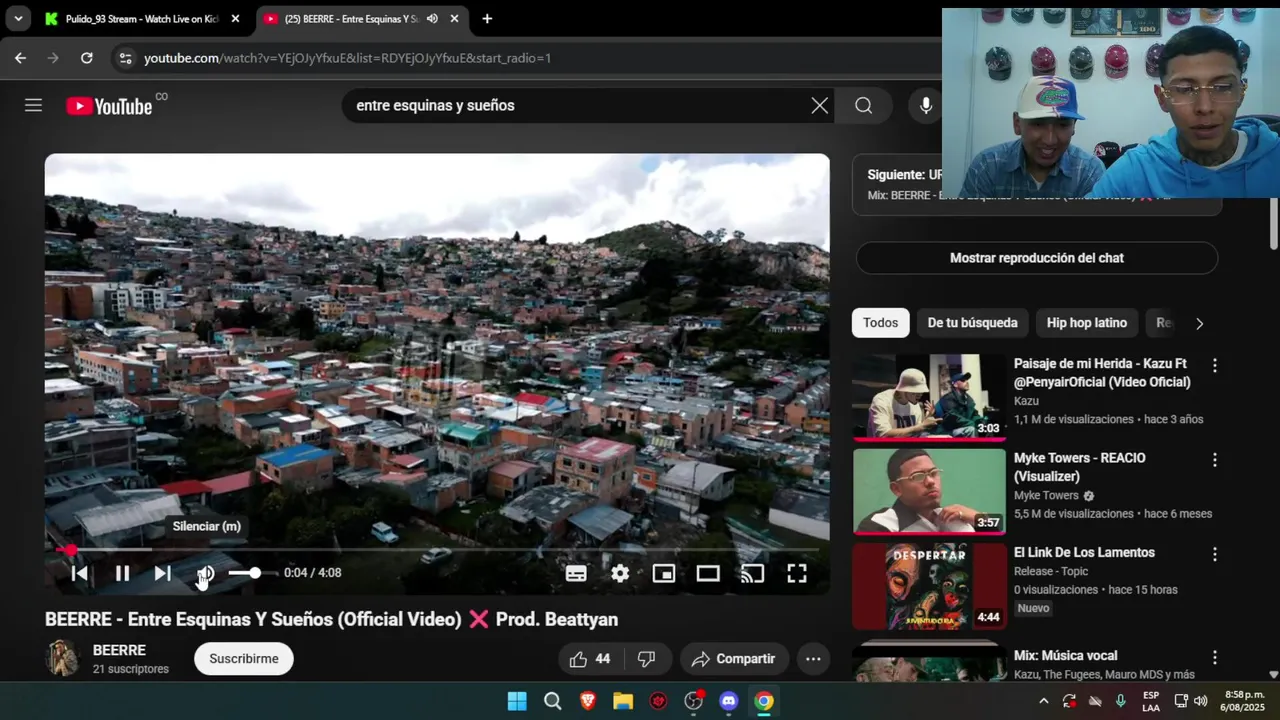Cast video to a TV
1280x720 pixels.
point(752,573)
